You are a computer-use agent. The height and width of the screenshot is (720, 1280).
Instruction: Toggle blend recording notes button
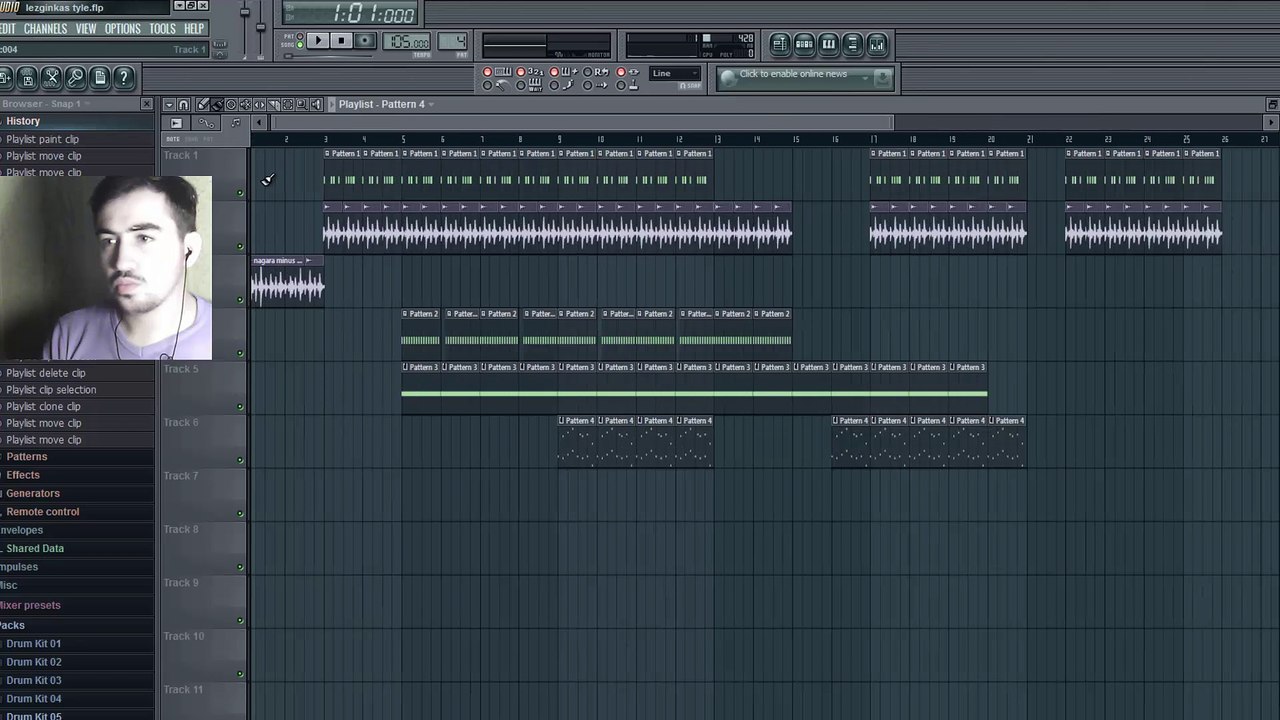(x=554, y=72)
